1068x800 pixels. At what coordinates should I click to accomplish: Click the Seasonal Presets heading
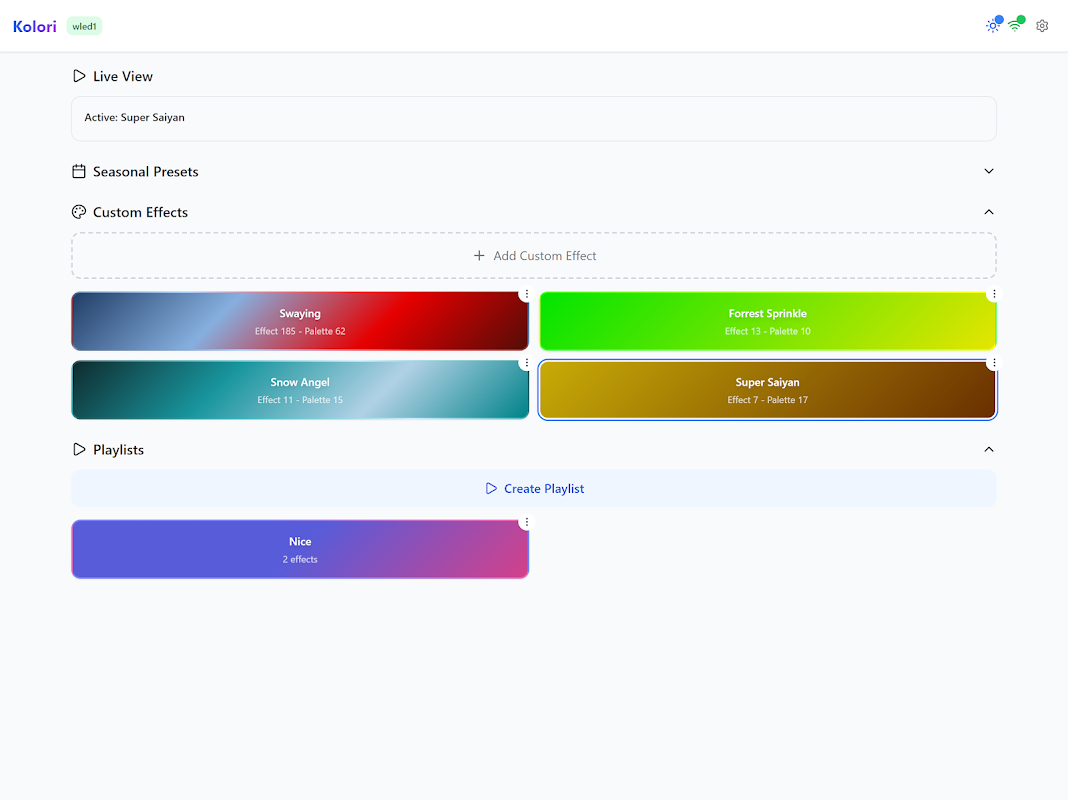click(146, 172)
